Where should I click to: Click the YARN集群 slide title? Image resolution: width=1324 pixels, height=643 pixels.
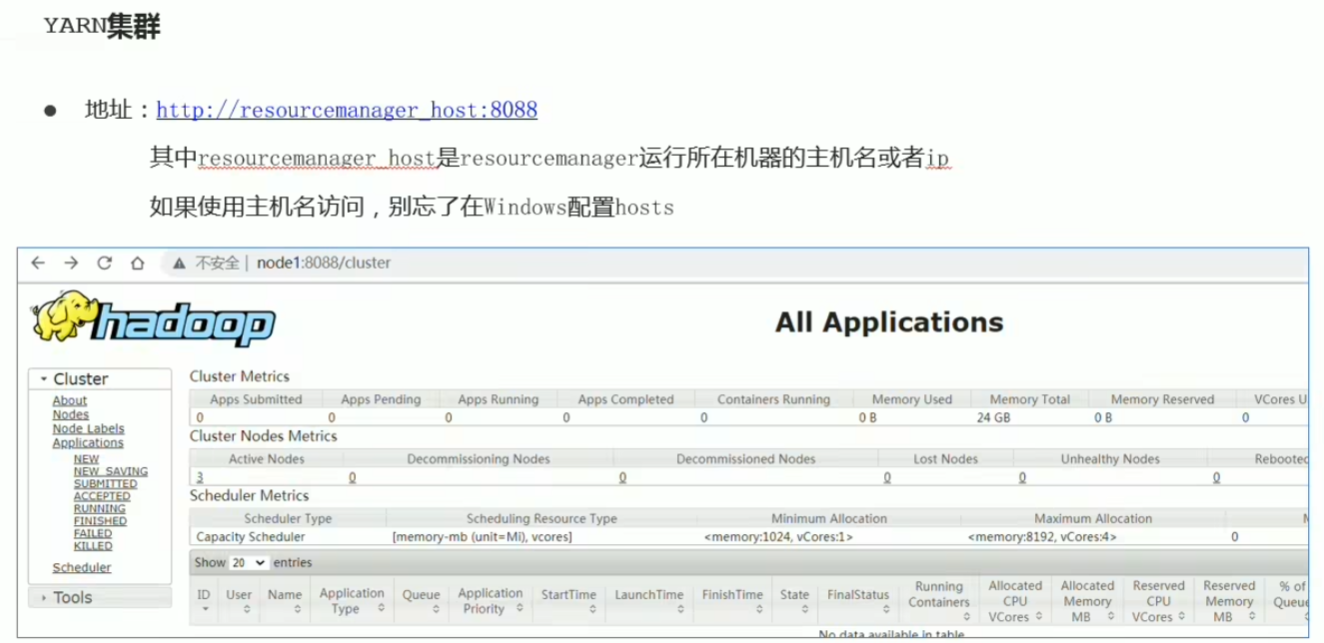(x=102, y=27)
